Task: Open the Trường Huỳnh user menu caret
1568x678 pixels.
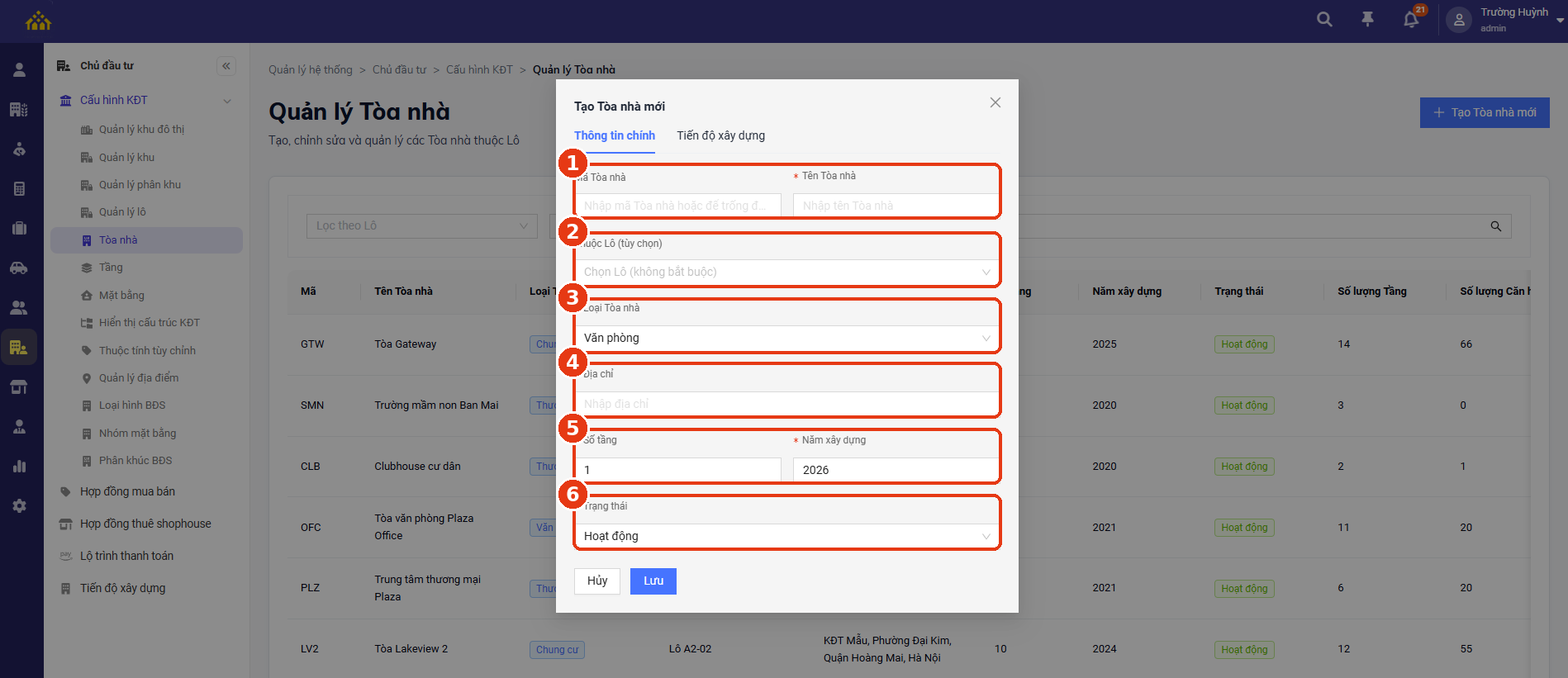Action: coord(1560,20)
